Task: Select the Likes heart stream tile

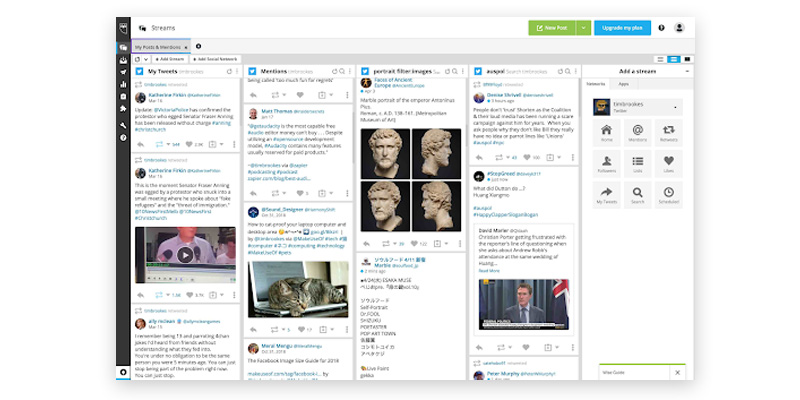Action: pos(669,163)
